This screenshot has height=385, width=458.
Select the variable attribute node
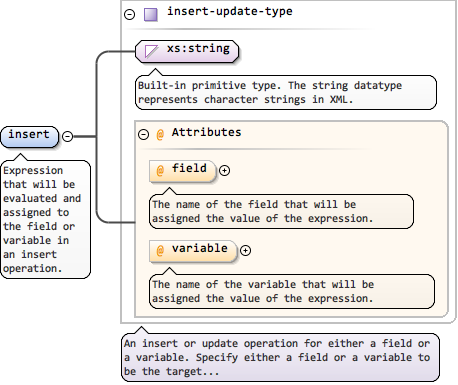point(193,251)
